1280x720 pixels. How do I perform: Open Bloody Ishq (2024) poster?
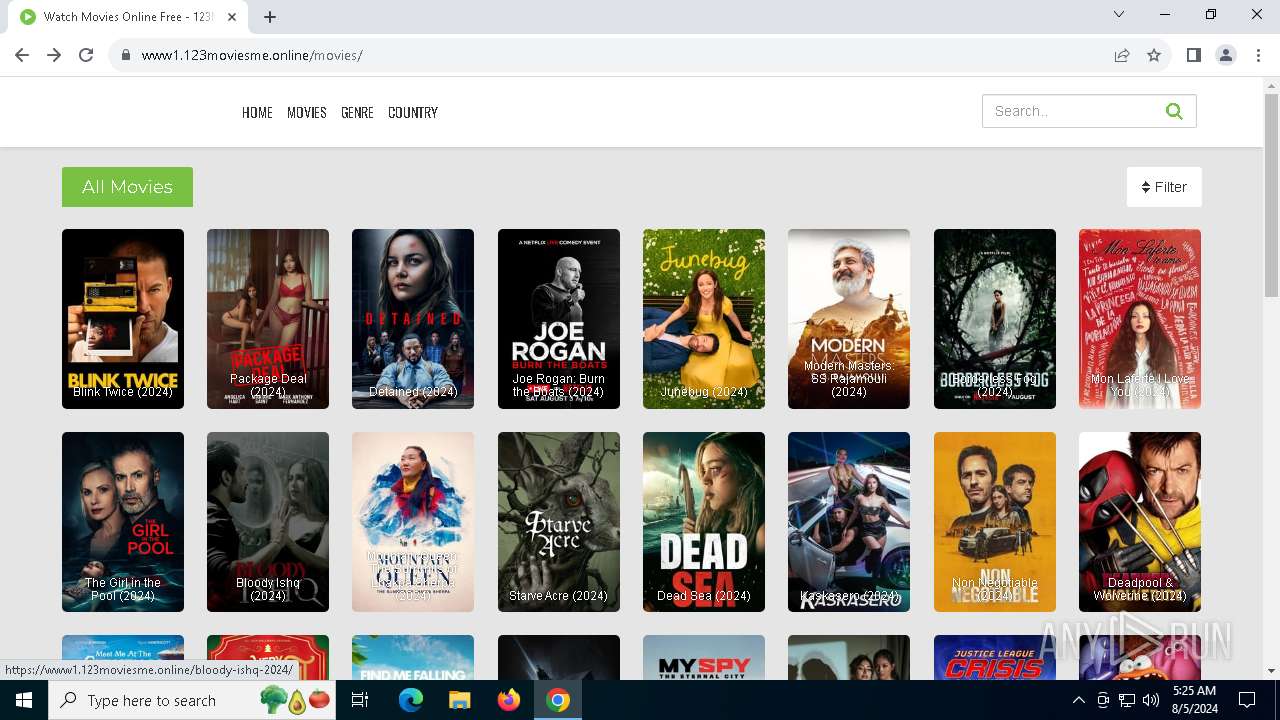(268, 522)
